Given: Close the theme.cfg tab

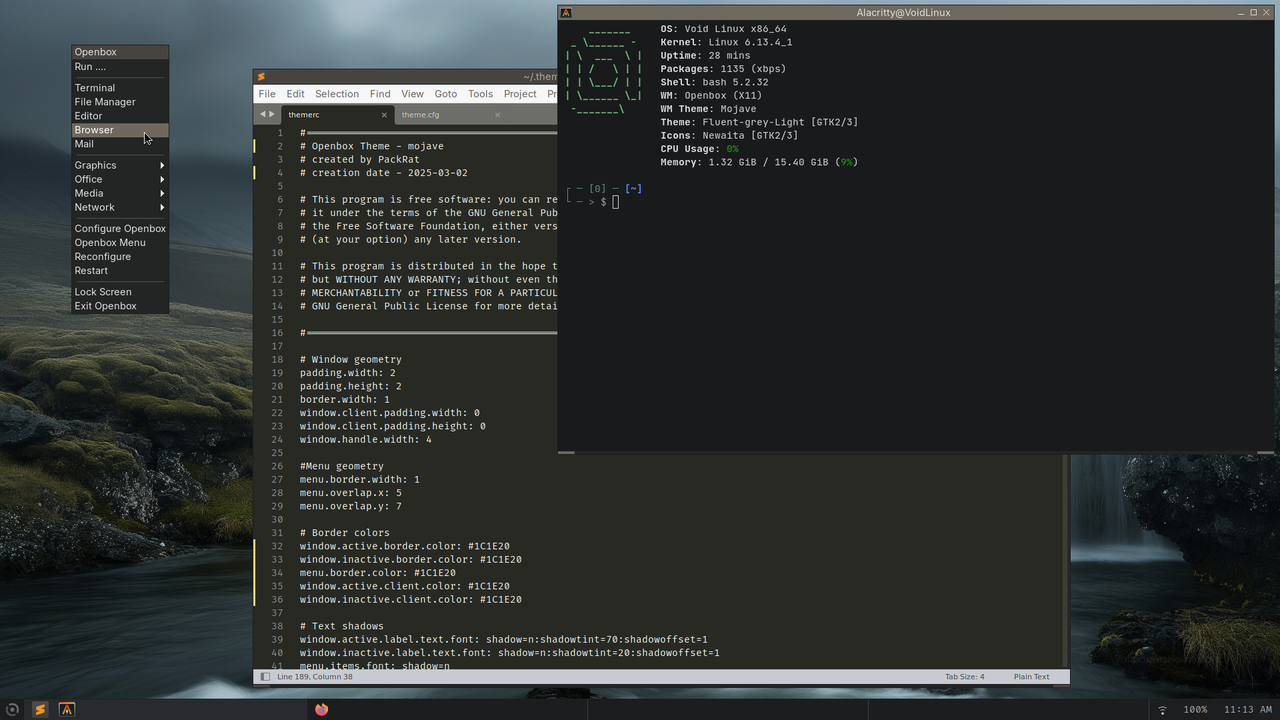Looking at the screenshot, I should (497, 115).
